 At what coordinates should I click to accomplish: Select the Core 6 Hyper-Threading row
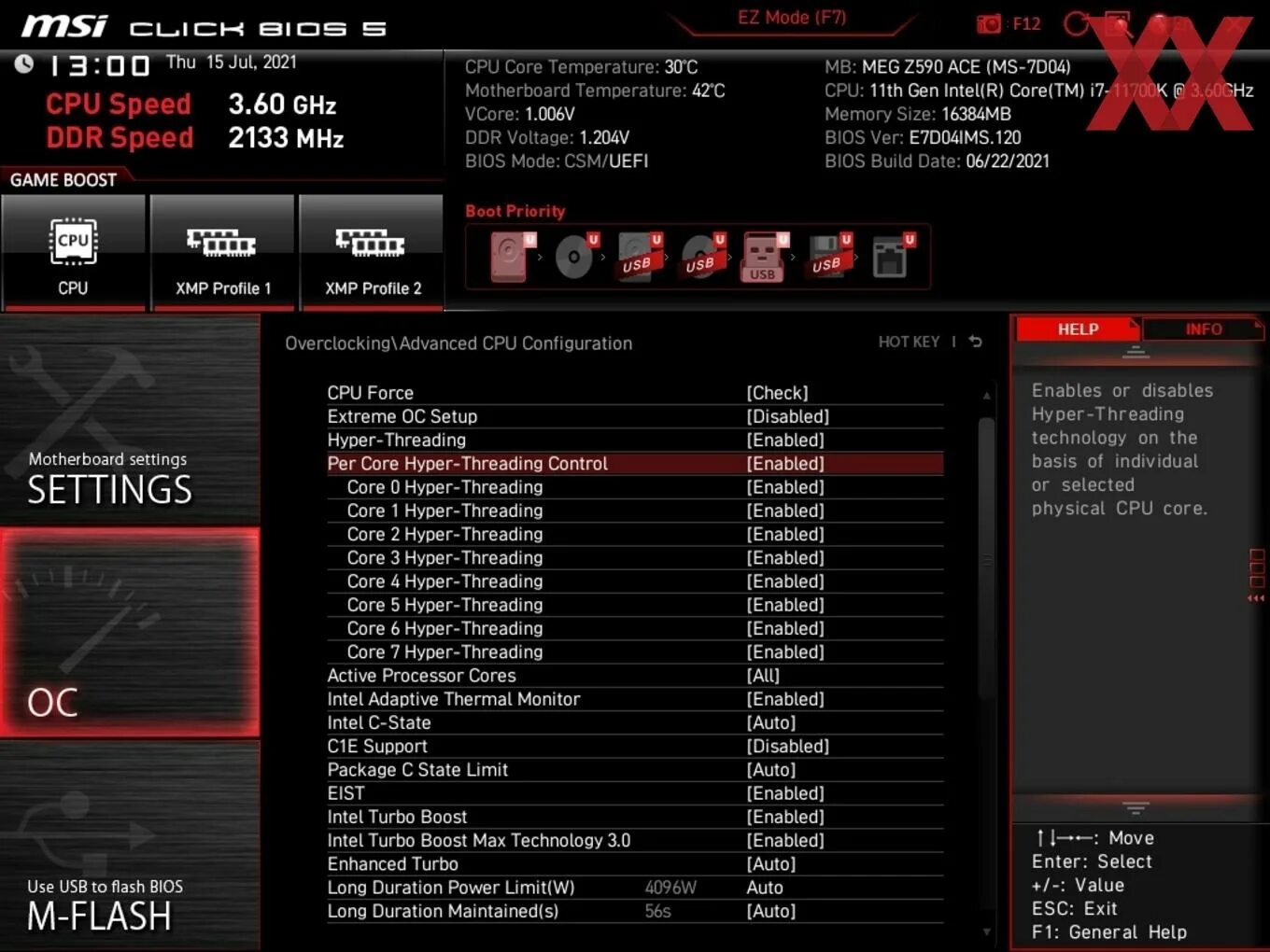(x=635, y=628)
